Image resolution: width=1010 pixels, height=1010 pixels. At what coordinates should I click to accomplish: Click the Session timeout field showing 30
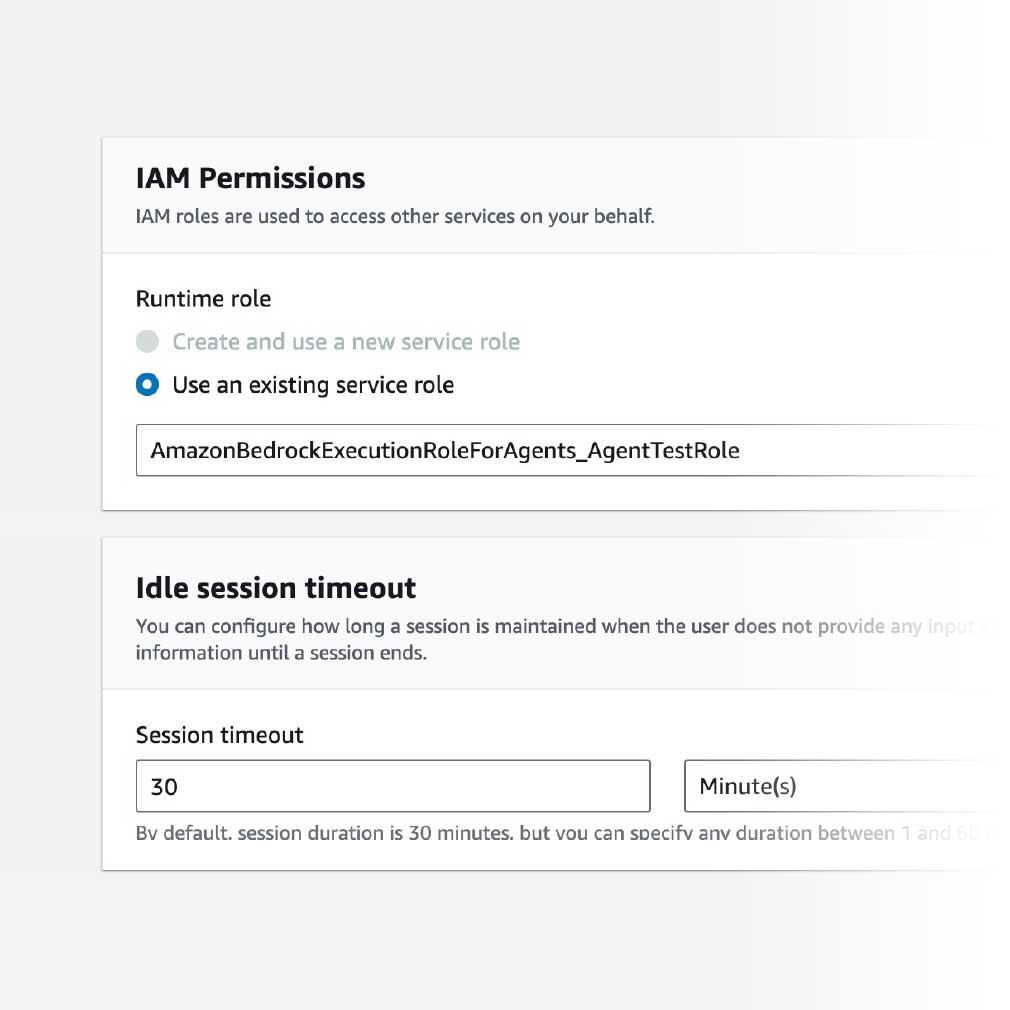tap(392, 786)
